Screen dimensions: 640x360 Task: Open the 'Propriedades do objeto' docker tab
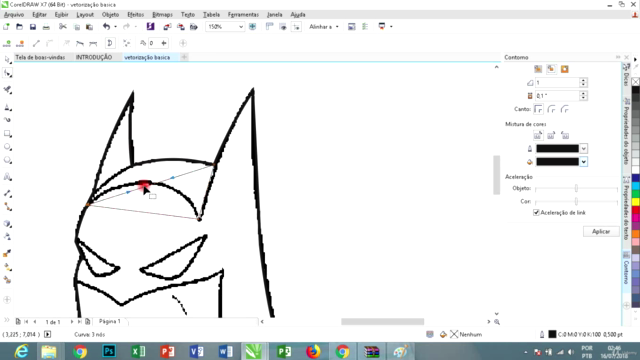pyautogui.click(x=626, y=131)
